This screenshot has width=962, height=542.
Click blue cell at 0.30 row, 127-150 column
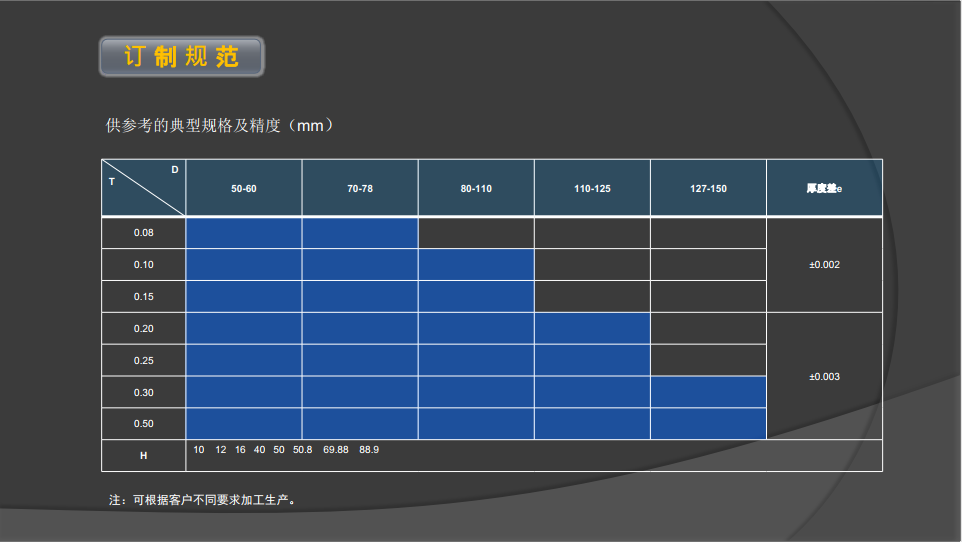tap(708, 392)
